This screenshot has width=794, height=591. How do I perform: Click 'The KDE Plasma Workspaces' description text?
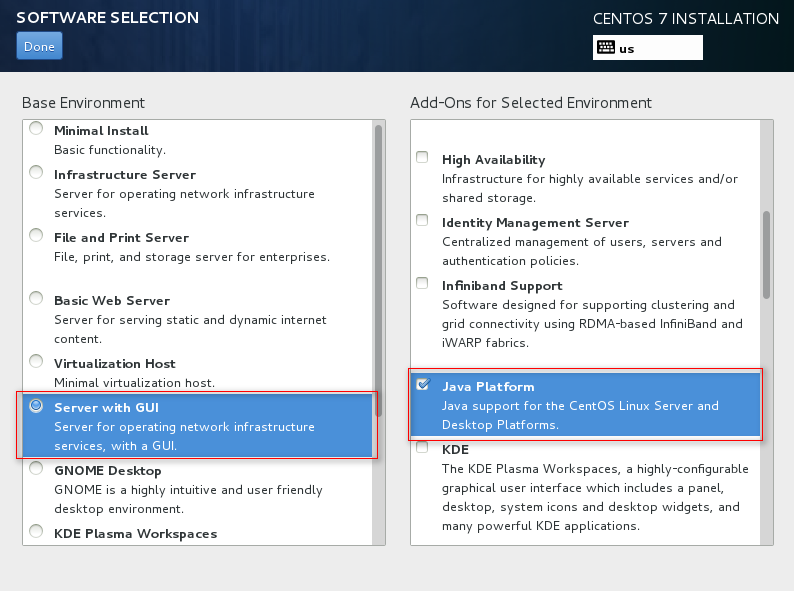pyautogui.click(x=596, y=497)
